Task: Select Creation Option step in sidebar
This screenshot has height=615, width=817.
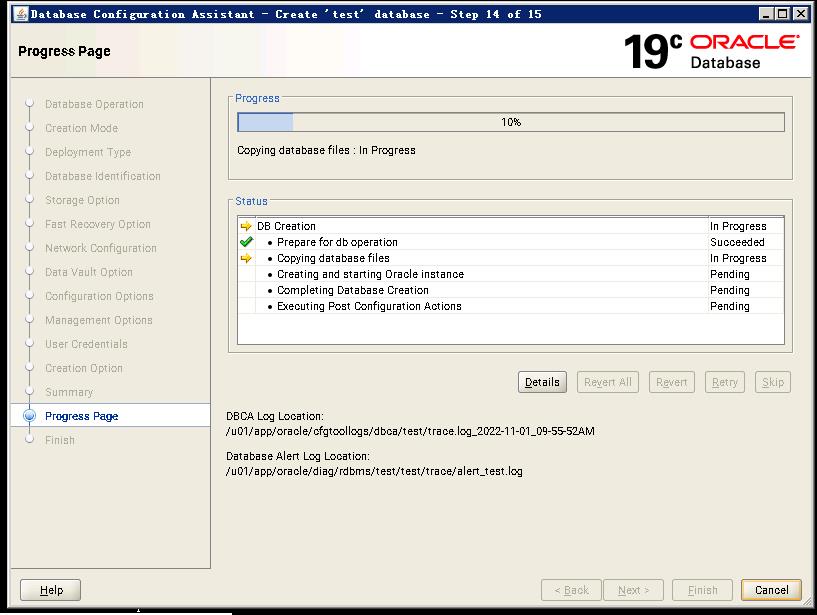Action: coord(83,368)
